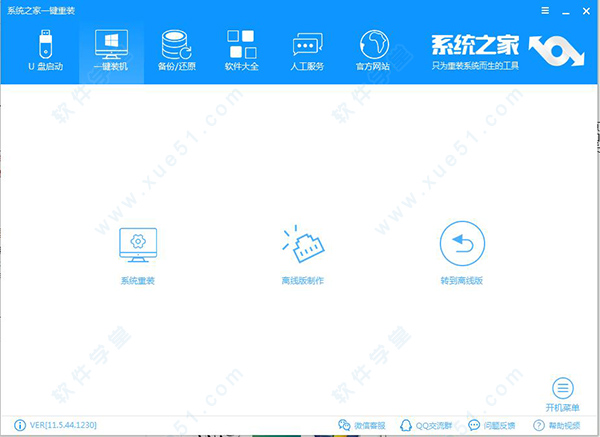
Task: Click the feedback speech bubble icon
Action: (474, 425)
